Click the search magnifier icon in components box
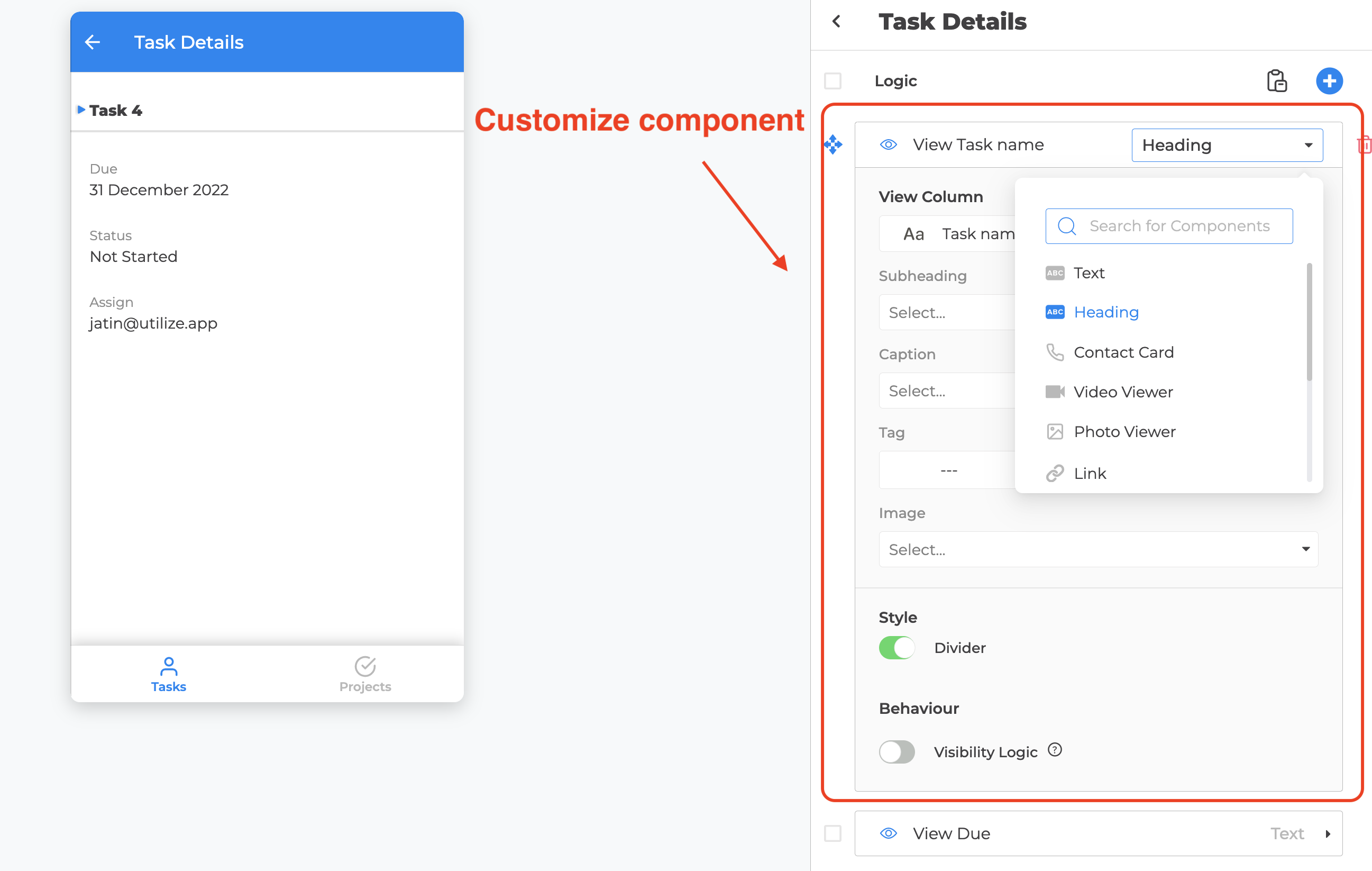This screenshot has width=1372, height=871. [x=1067, y=226]
